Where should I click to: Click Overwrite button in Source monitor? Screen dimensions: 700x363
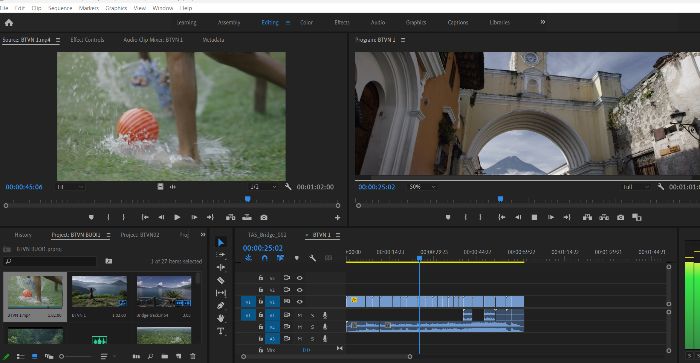(x=247, y=217)
